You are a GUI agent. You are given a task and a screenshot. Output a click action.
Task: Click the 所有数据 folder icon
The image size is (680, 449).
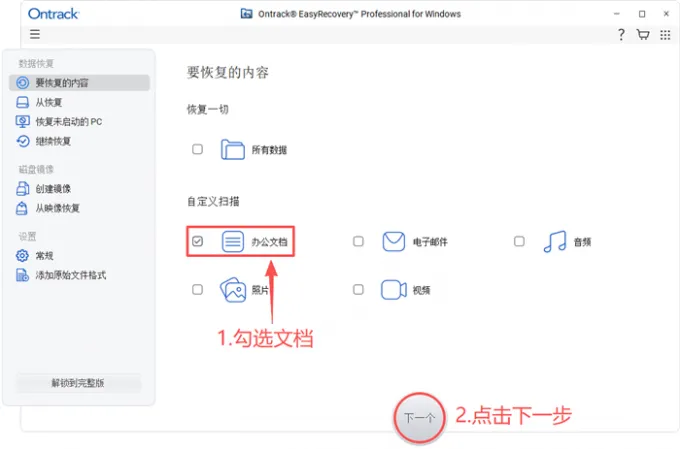[x=232, y=150]
